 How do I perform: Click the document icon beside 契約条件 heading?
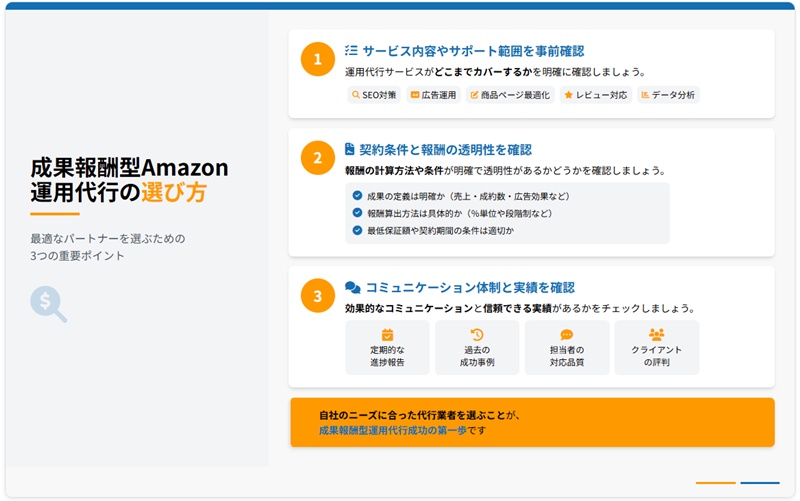[x=349, y=148]
